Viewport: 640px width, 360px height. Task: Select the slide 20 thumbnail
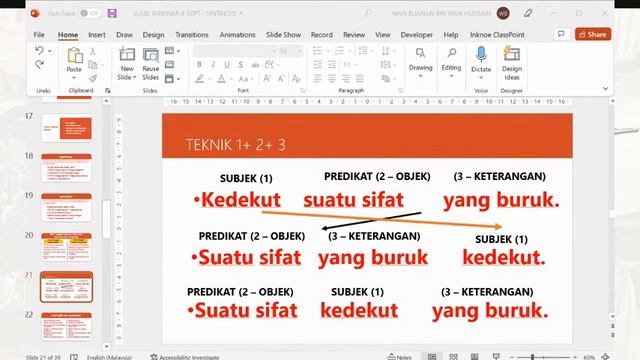(66, 247)
